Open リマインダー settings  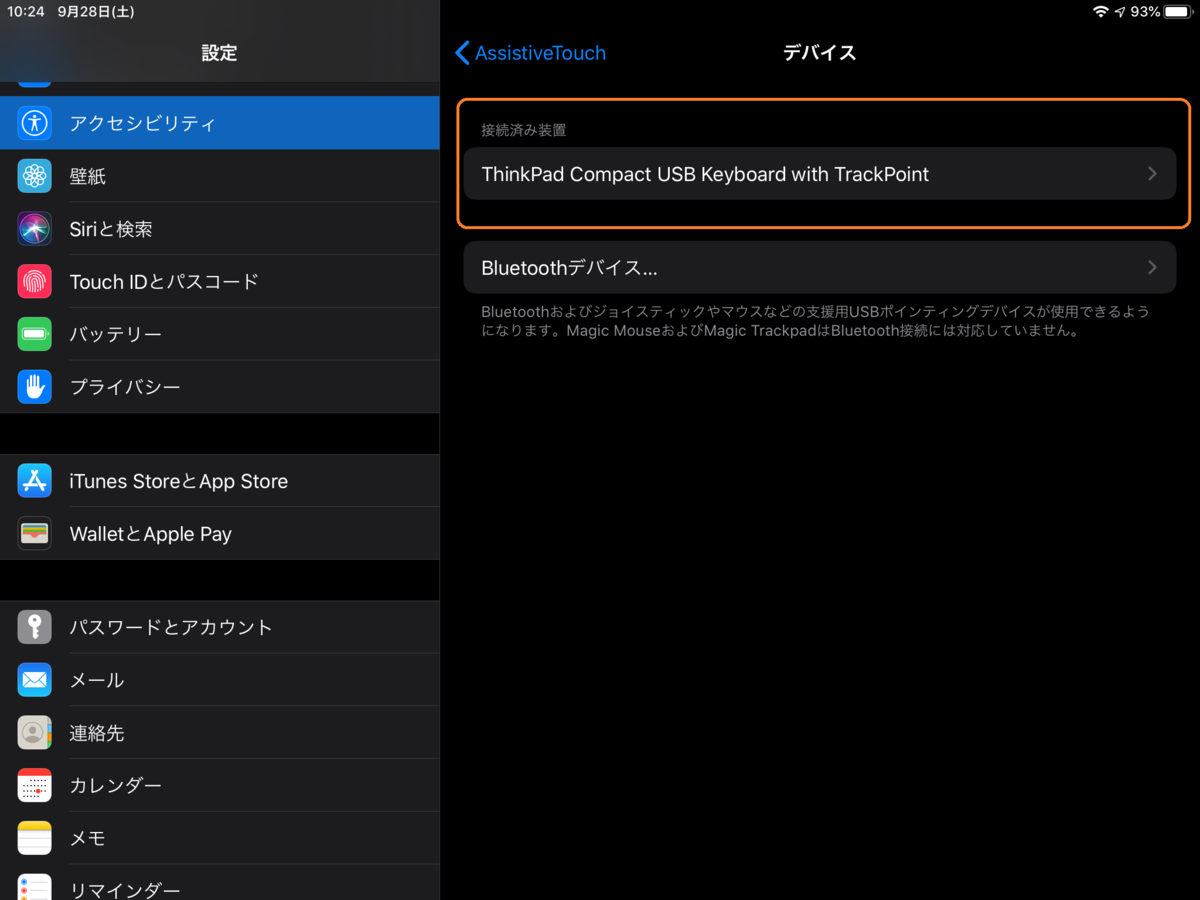click(x=220, y=883)
